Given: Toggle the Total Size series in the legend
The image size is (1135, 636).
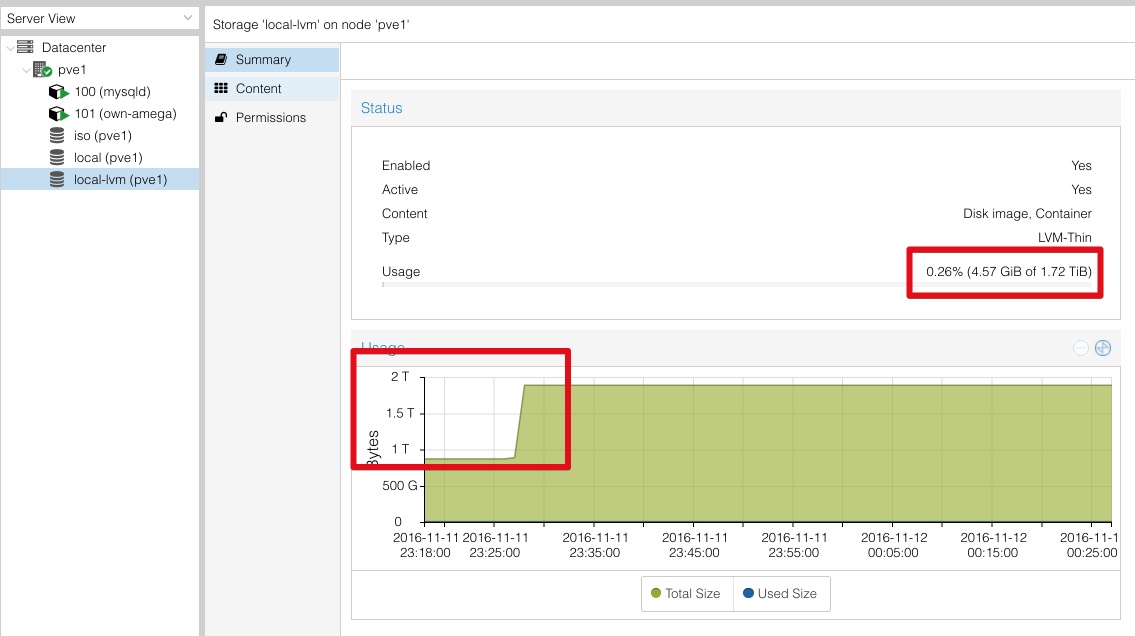Looking at the screenshot, I should pos(687,593).
